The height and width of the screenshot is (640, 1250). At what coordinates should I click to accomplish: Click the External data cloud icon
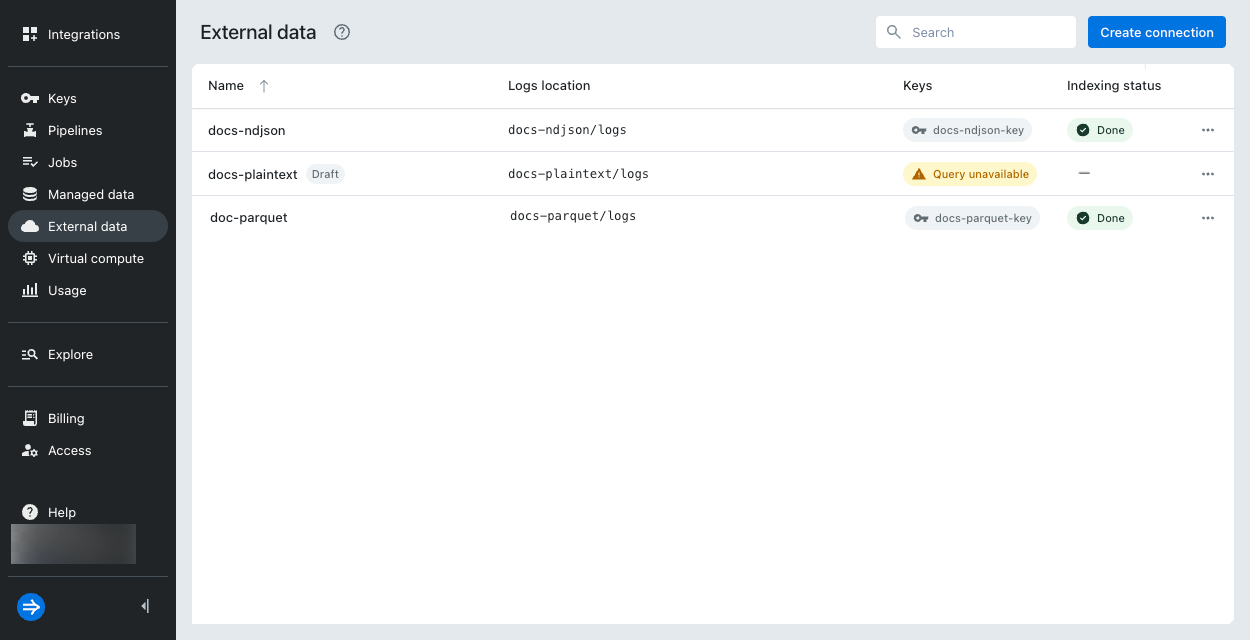pos(30,226)
